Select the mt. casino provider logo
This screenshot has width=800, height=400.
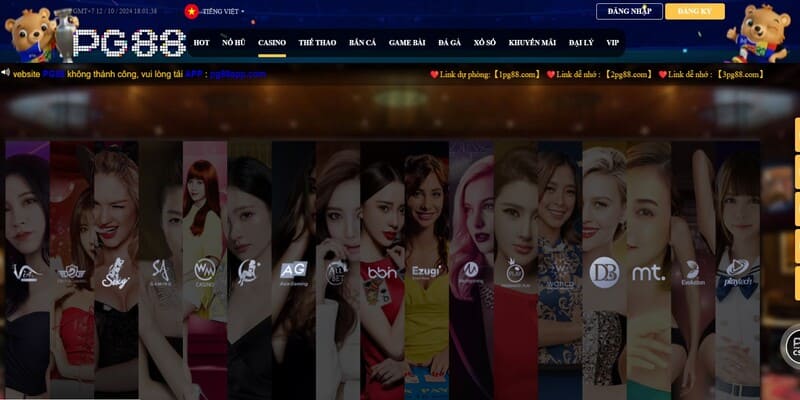648,271
